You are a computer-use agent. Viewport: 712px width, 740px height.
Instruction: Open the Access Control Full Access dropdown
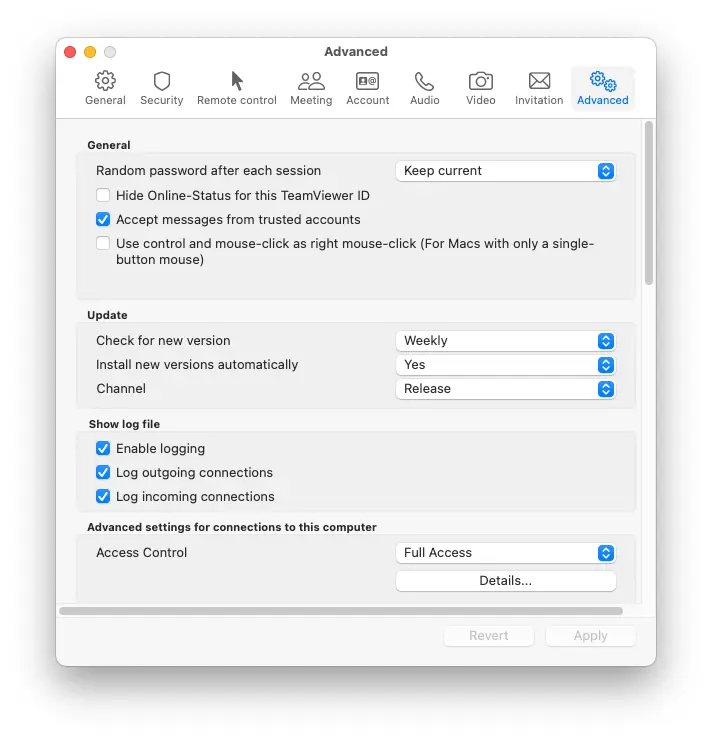click(x=505, y=553)
